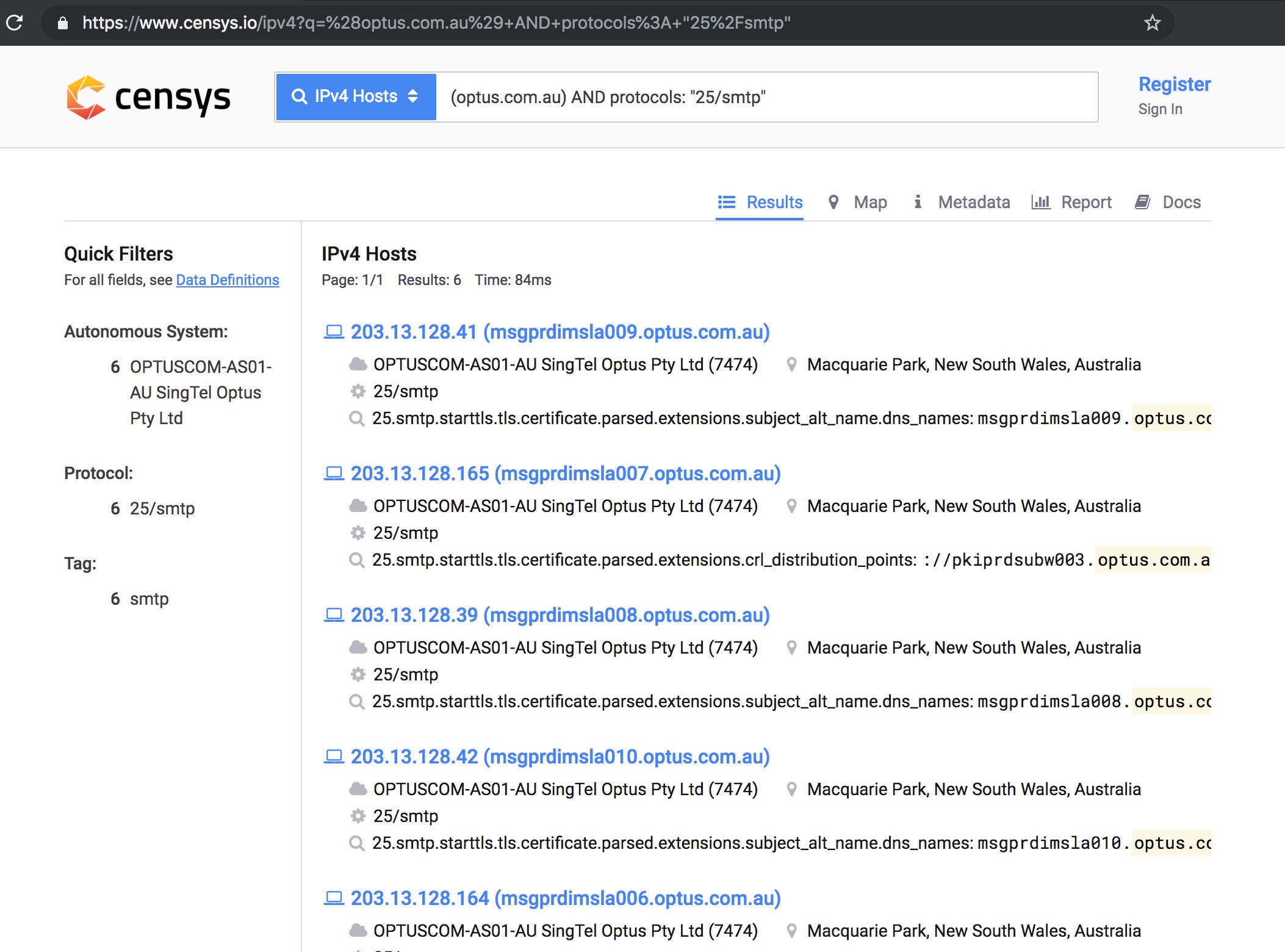Click the Censys logo
Viewport: 1285px width, 952px height.
click(x=148, y=98)
